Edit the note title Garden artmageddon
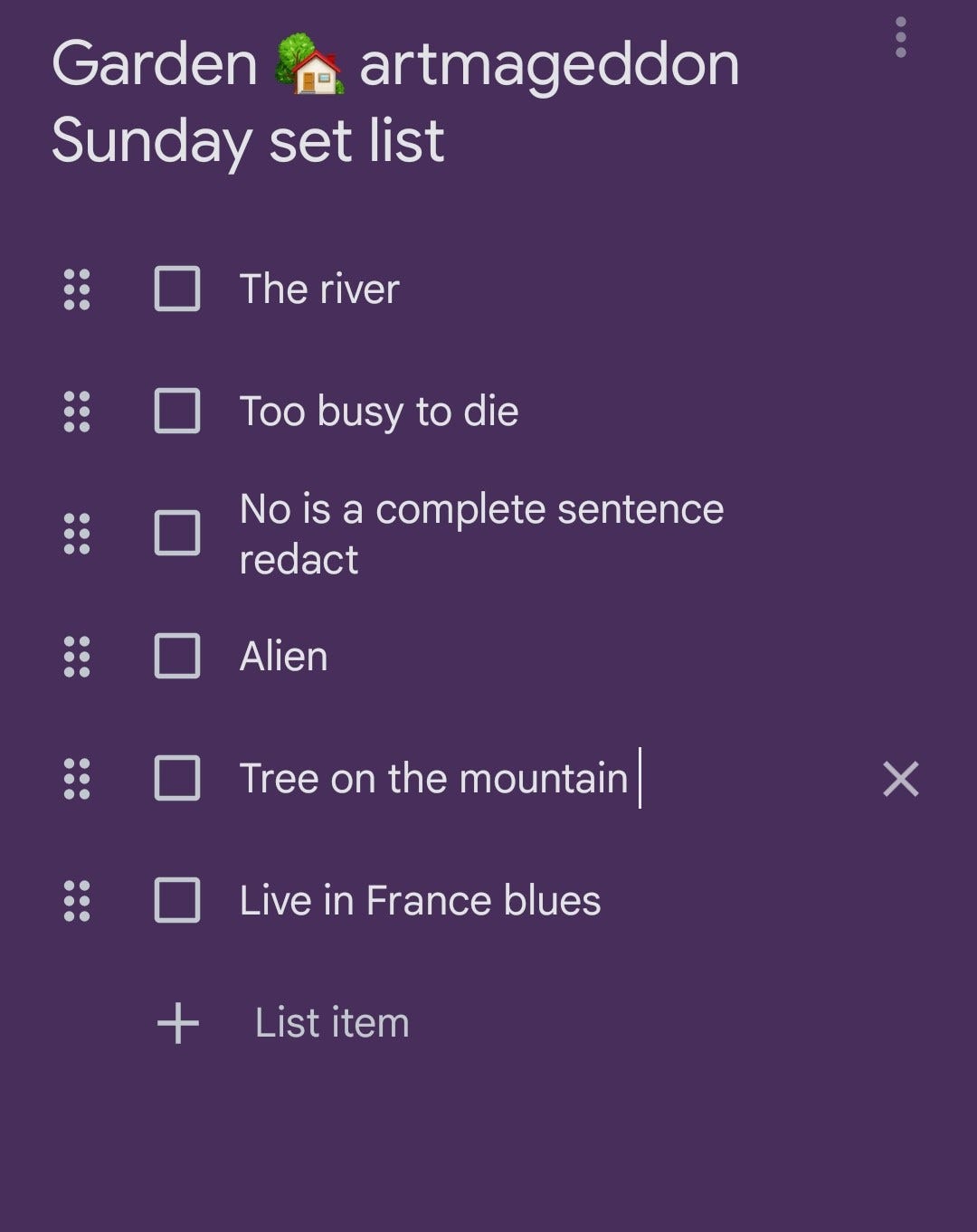This screenshot has height=1232, width=977. point(395,101)
